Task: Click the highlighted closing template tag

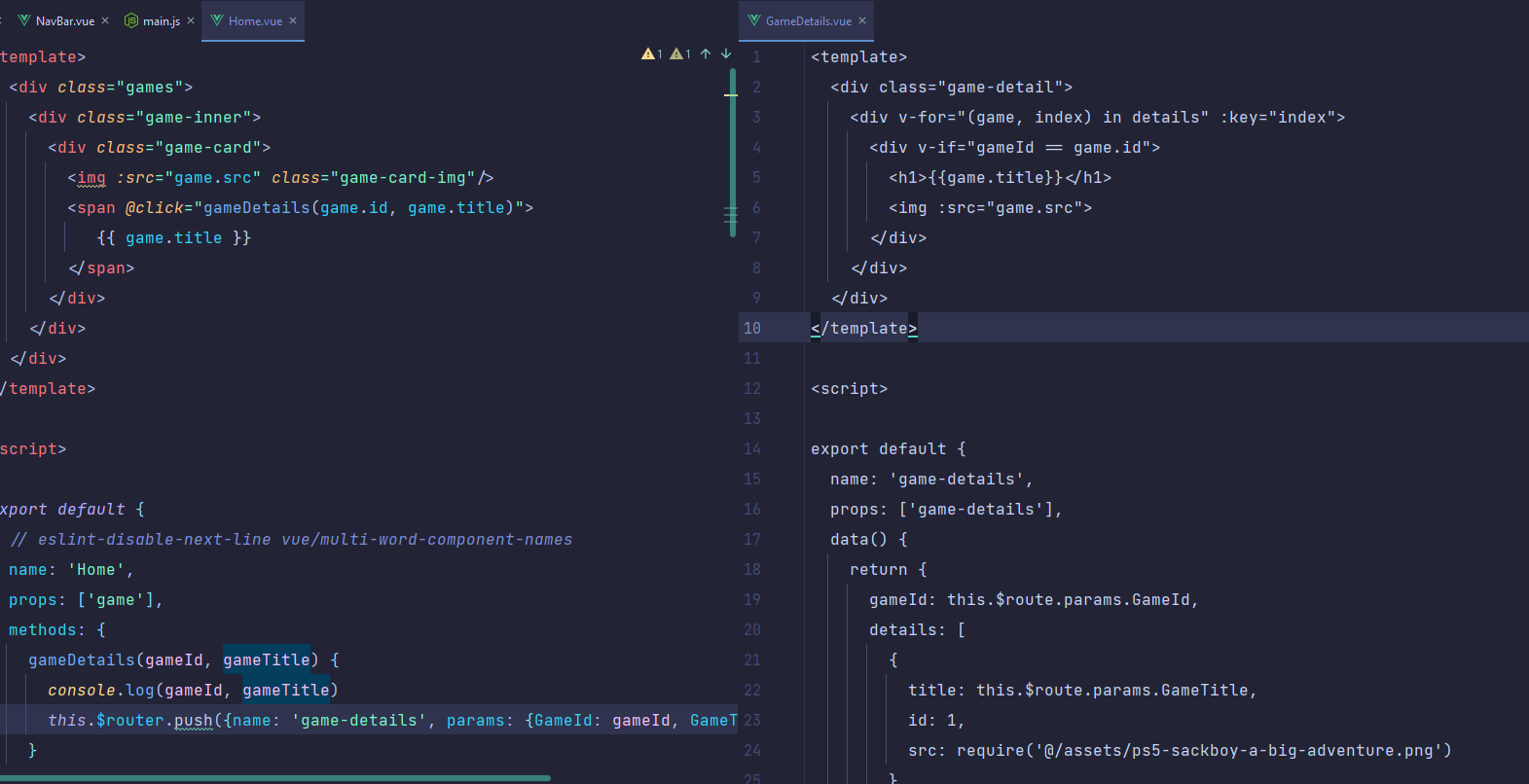Action: click(864, 329)
